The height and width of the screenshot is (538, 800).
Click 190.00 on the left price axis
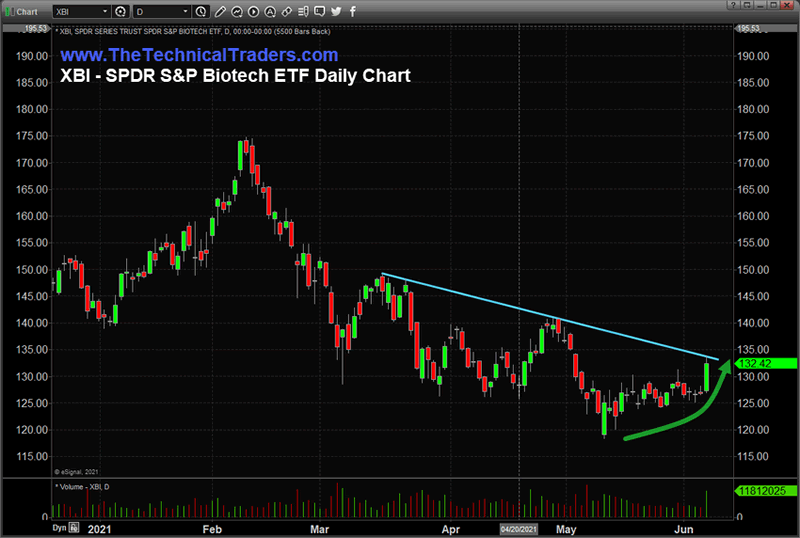click(32, 56)
